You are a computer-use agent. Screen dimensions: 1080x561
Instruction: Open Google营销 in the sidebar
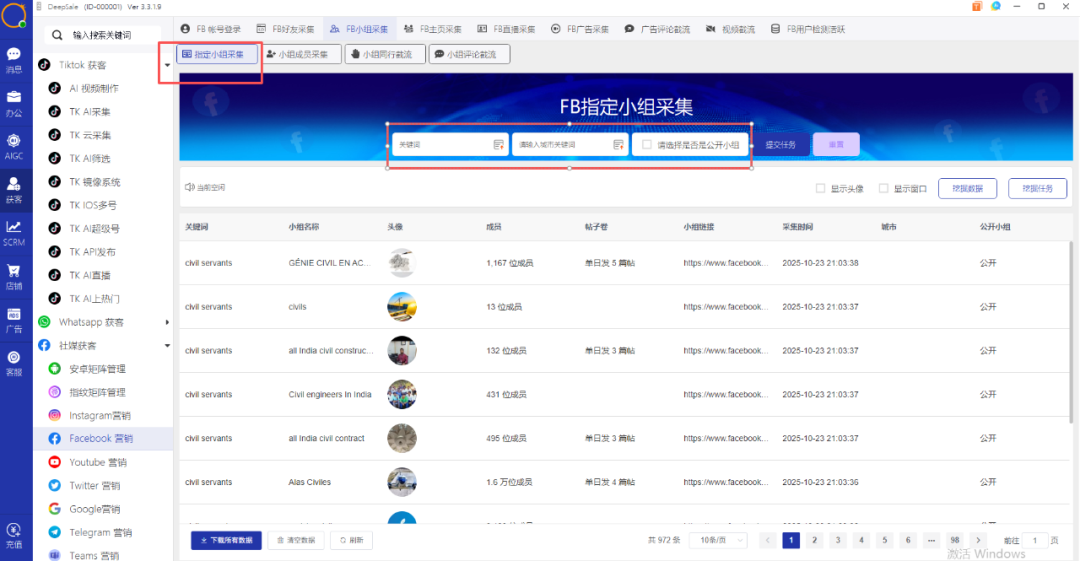pyautogui.click(x=94, y=509)
